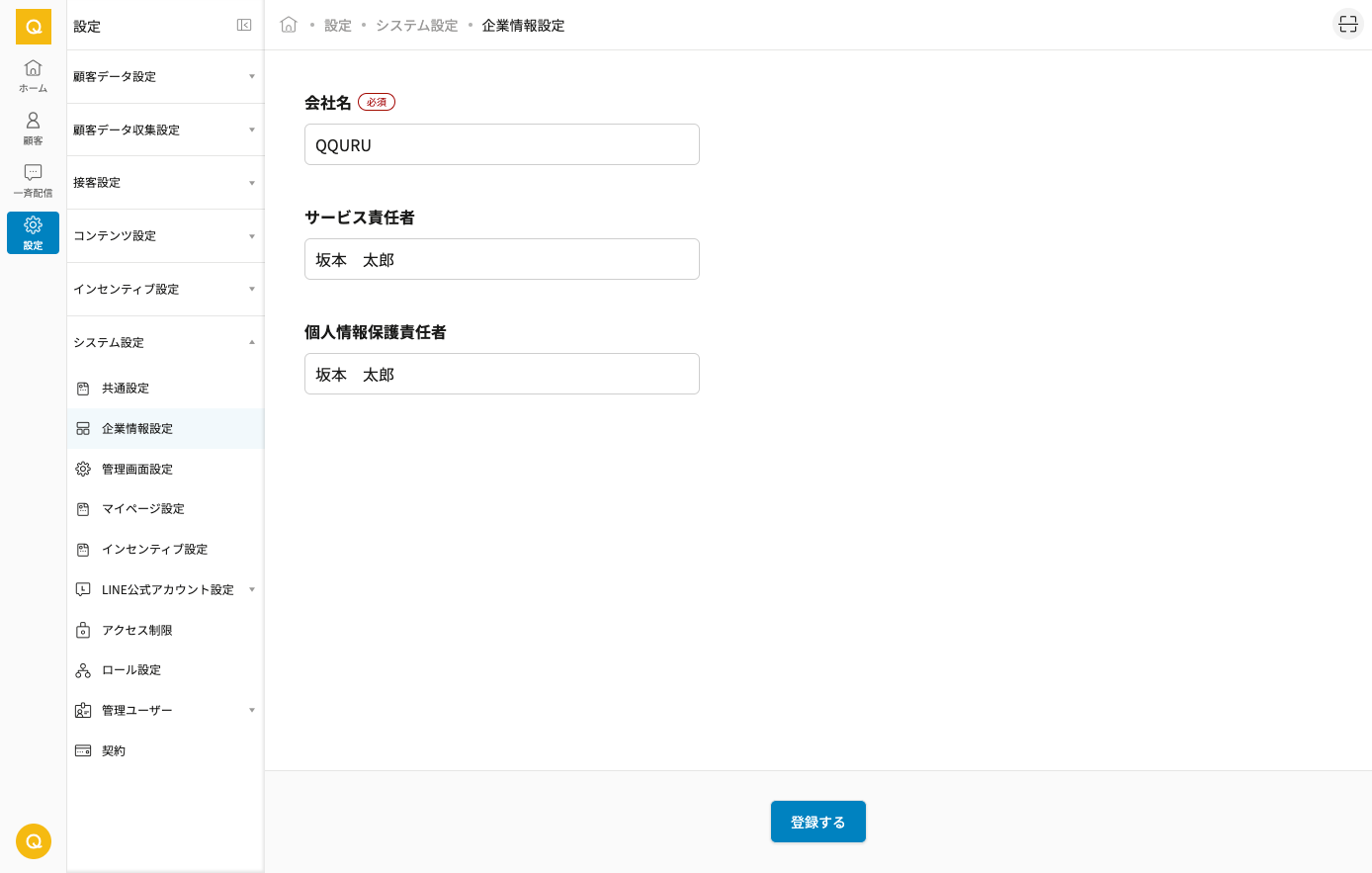Select ロール設定 from the sidebar
Viewport: 1372px width, 873px height.
(x=131, y=670)
